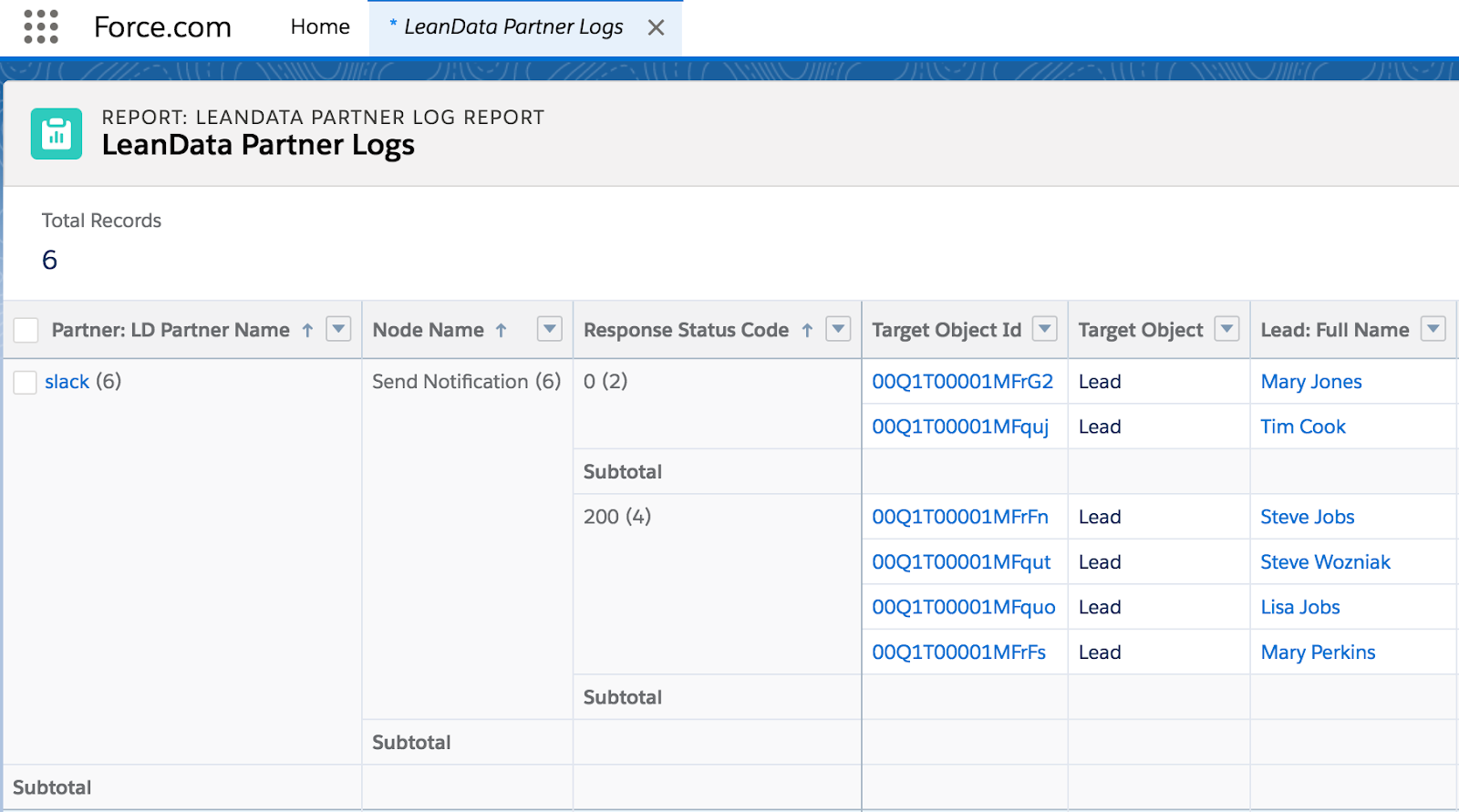Open Target Object column dropdown arrow
This screenshot has height=812, width=1459.
(x=1227, y=329)
